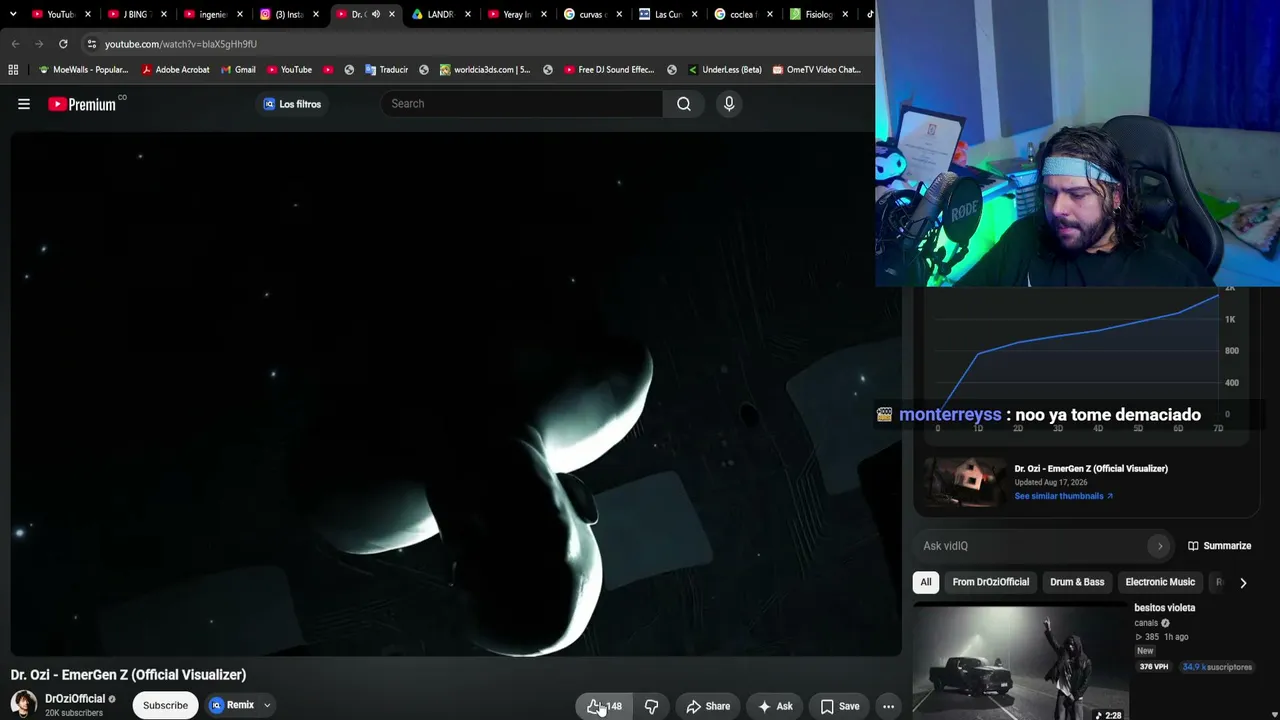
Task: Select the Electronic Music filter chip
Action: point(1160,582)
